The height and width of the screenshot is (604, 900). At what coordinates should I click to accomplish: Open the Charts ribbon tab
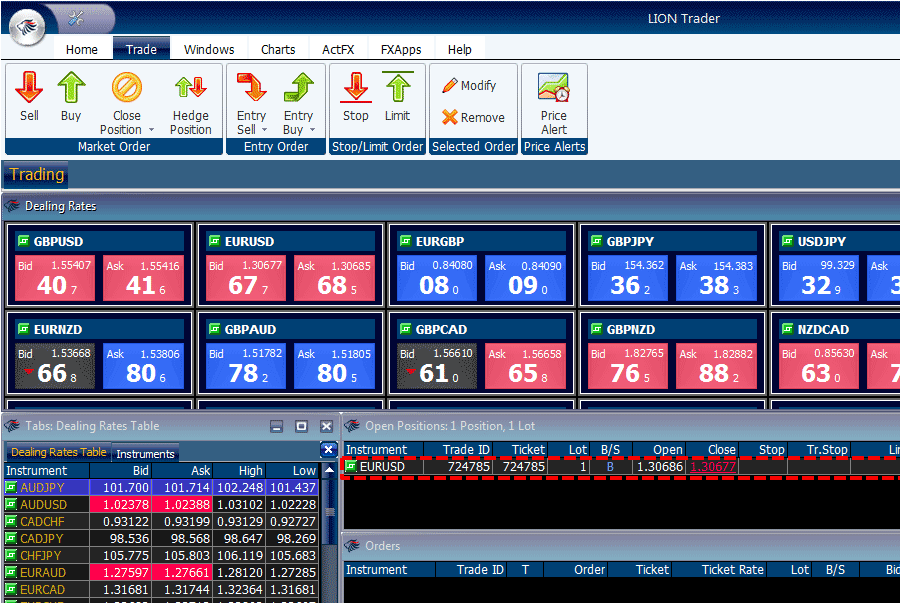[x=278, y=49]
